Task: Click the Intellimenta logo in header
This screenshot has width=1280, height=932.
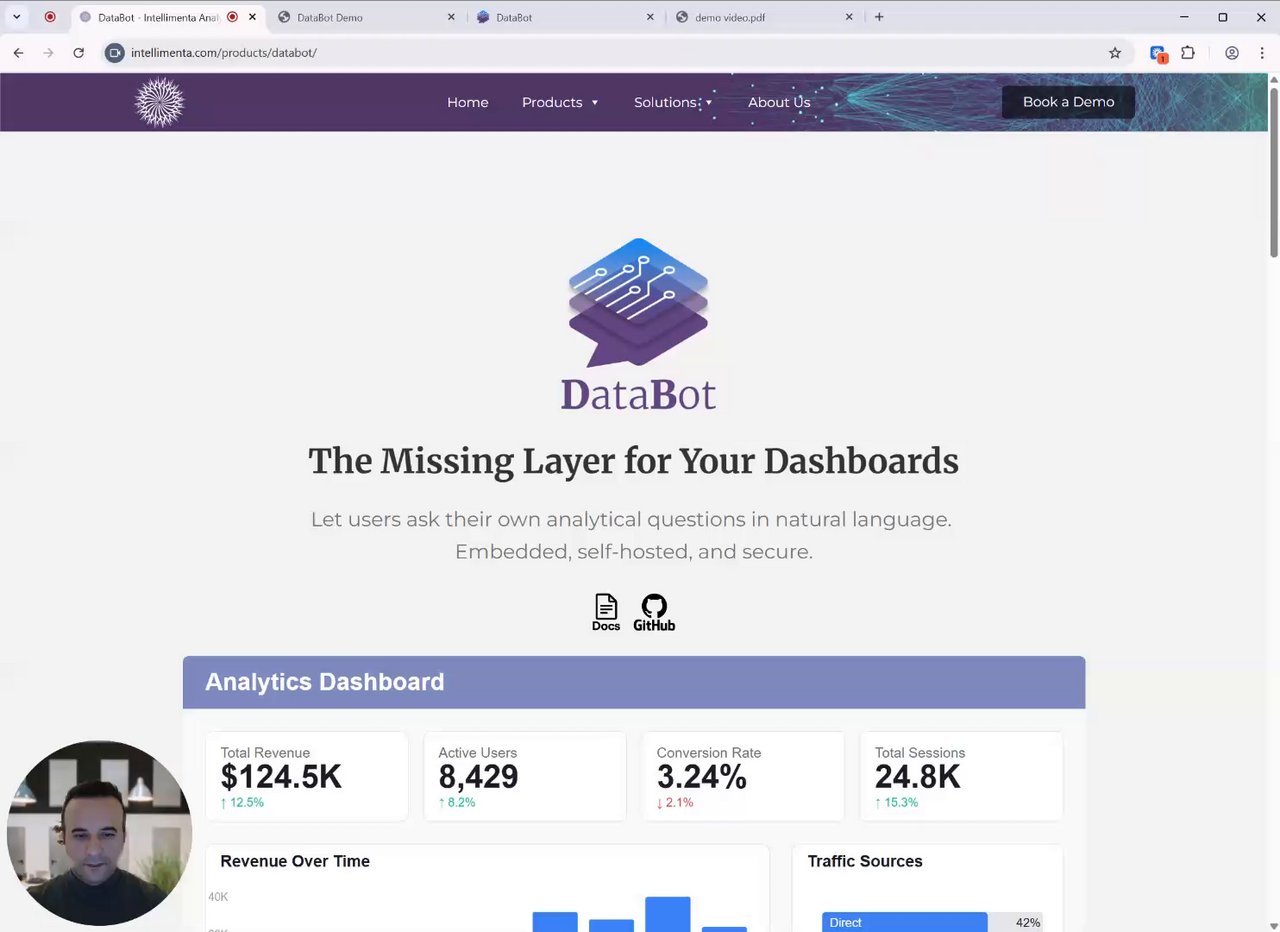Action: 160,102
